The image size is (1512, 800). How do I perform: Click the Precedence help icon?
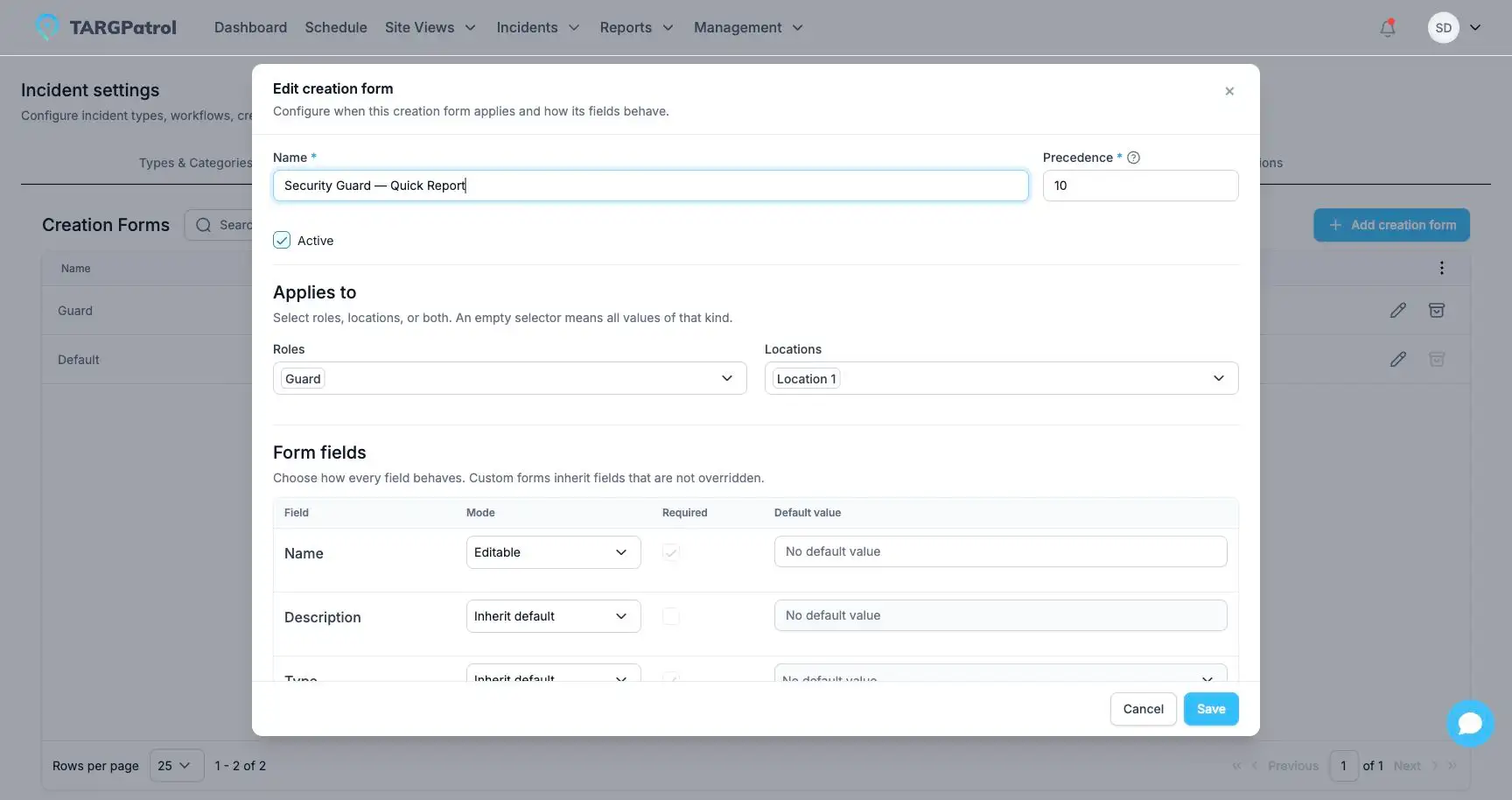pyautogui.click(x=1133, y=158)
